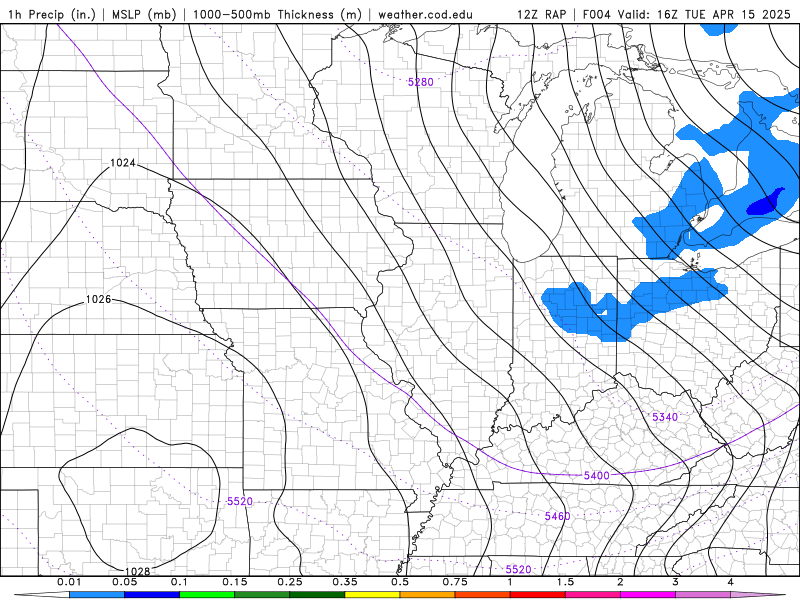
Task: Select the 5400 thickness contour label
Action: tap(596, 476)
